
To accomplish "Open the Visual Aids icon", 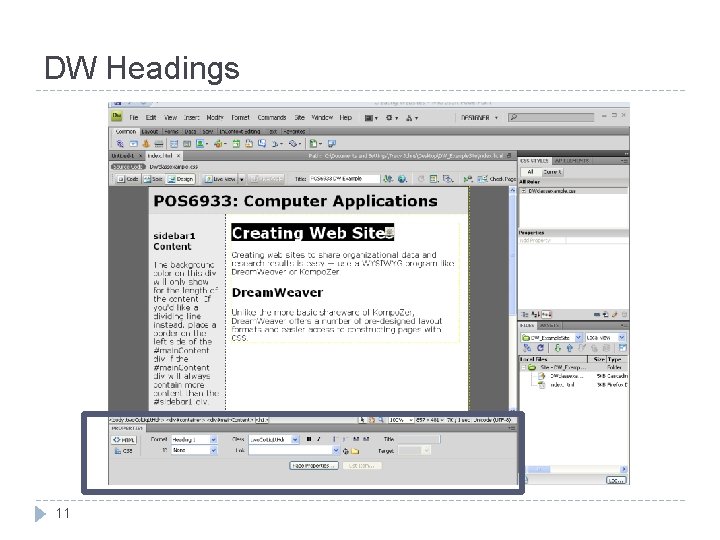I will [448, 179].
